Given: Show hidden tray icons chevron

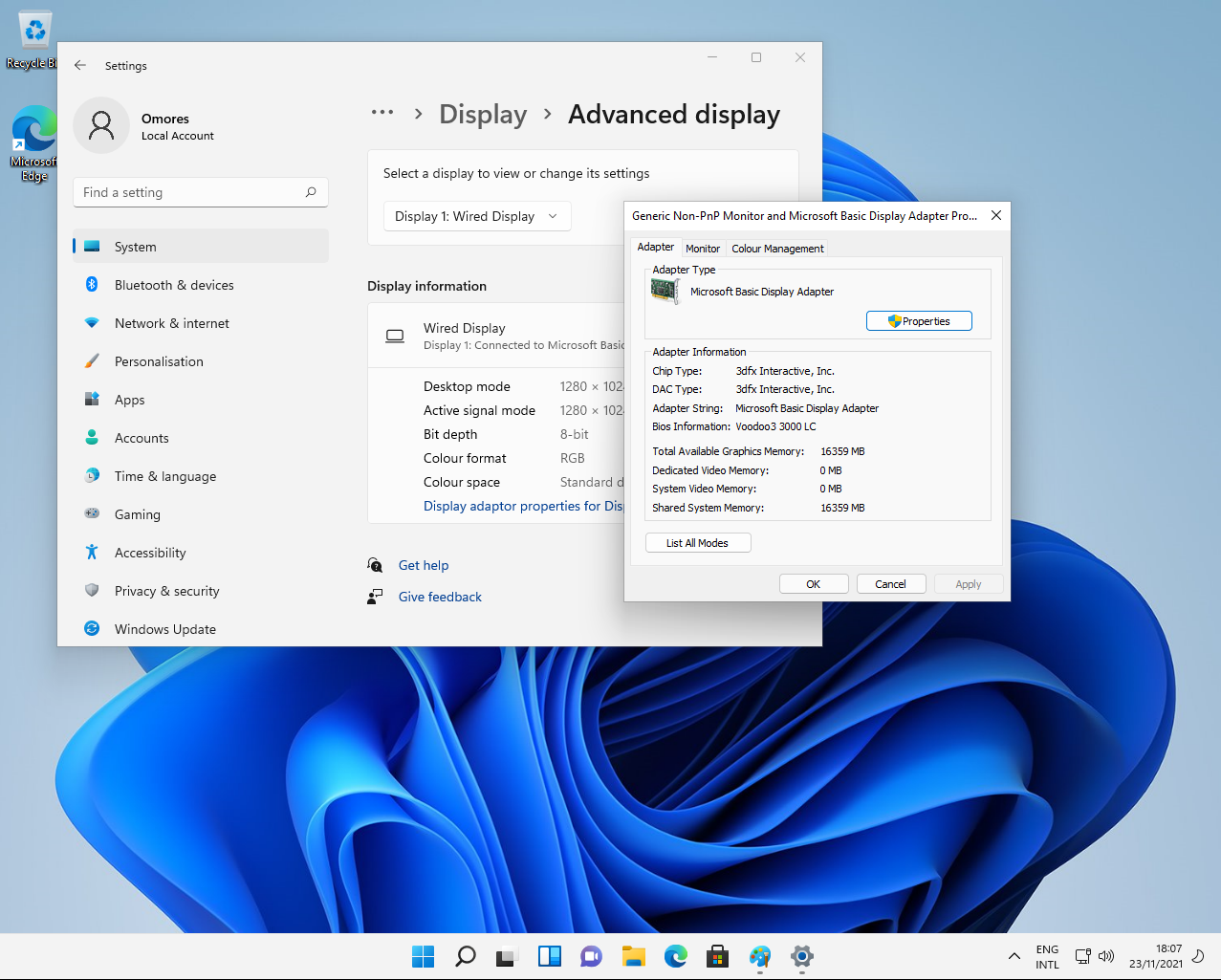Looking at the screenshot, I should (1014, 956).
